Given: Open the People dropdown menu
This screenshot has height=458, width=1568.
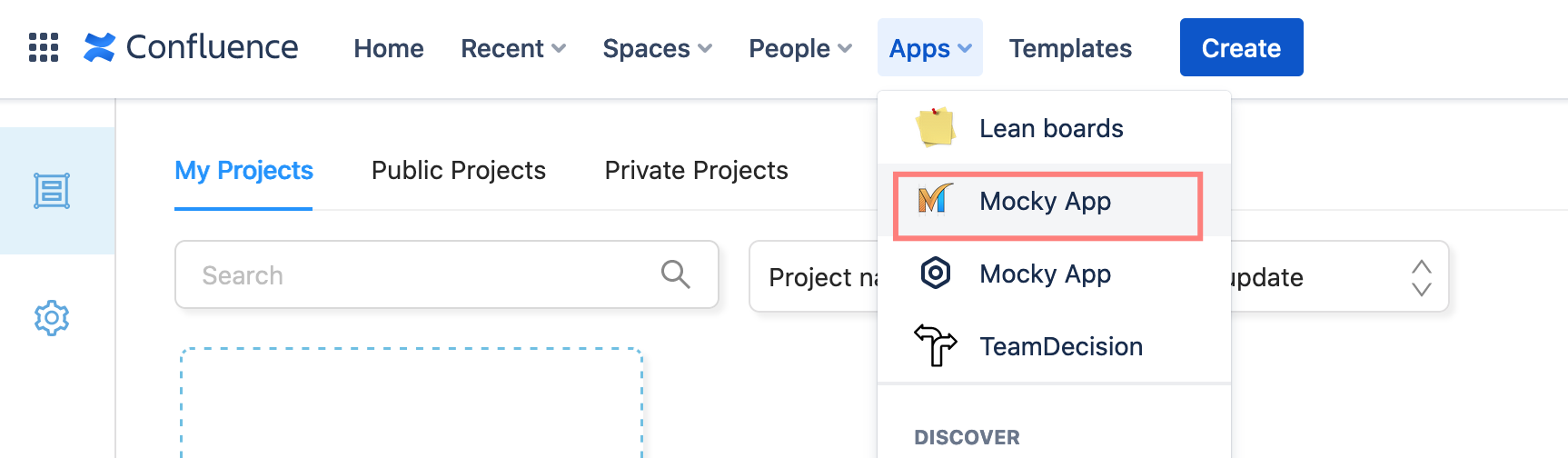Looking at the screenshot, I should tap(799, 48).
